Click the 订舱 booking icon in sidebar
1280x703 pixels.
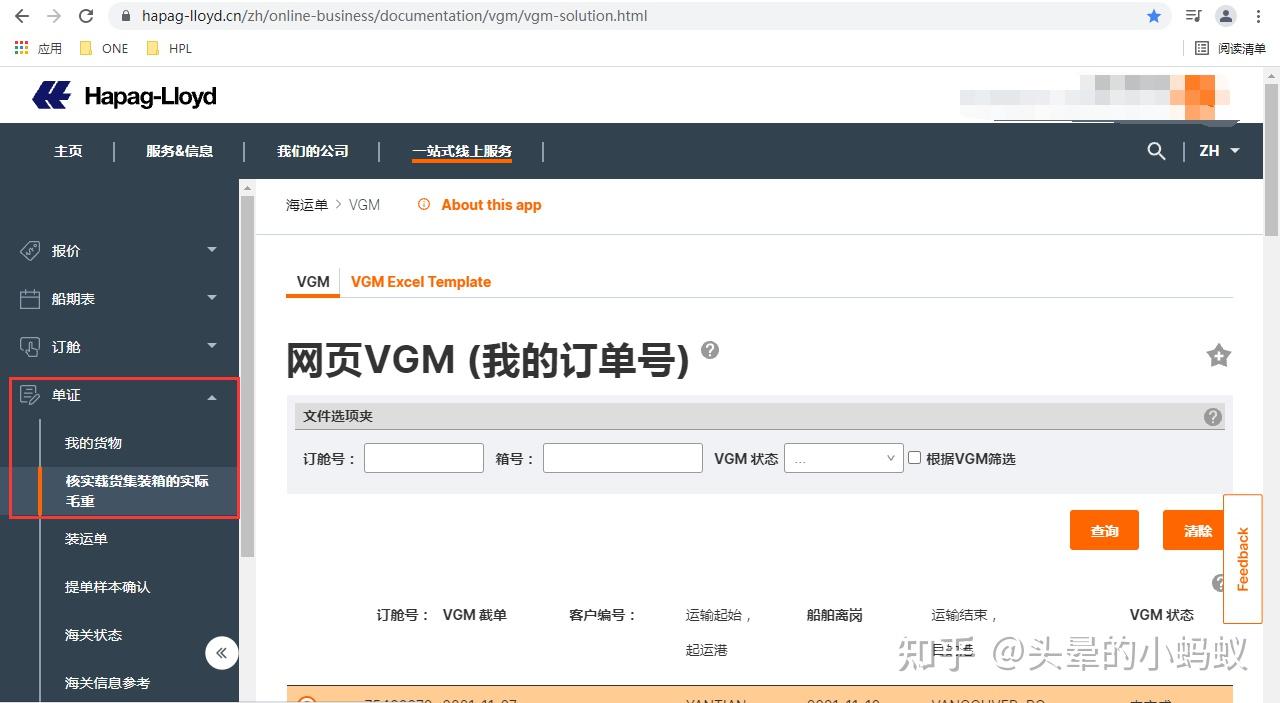pos(31,346)
